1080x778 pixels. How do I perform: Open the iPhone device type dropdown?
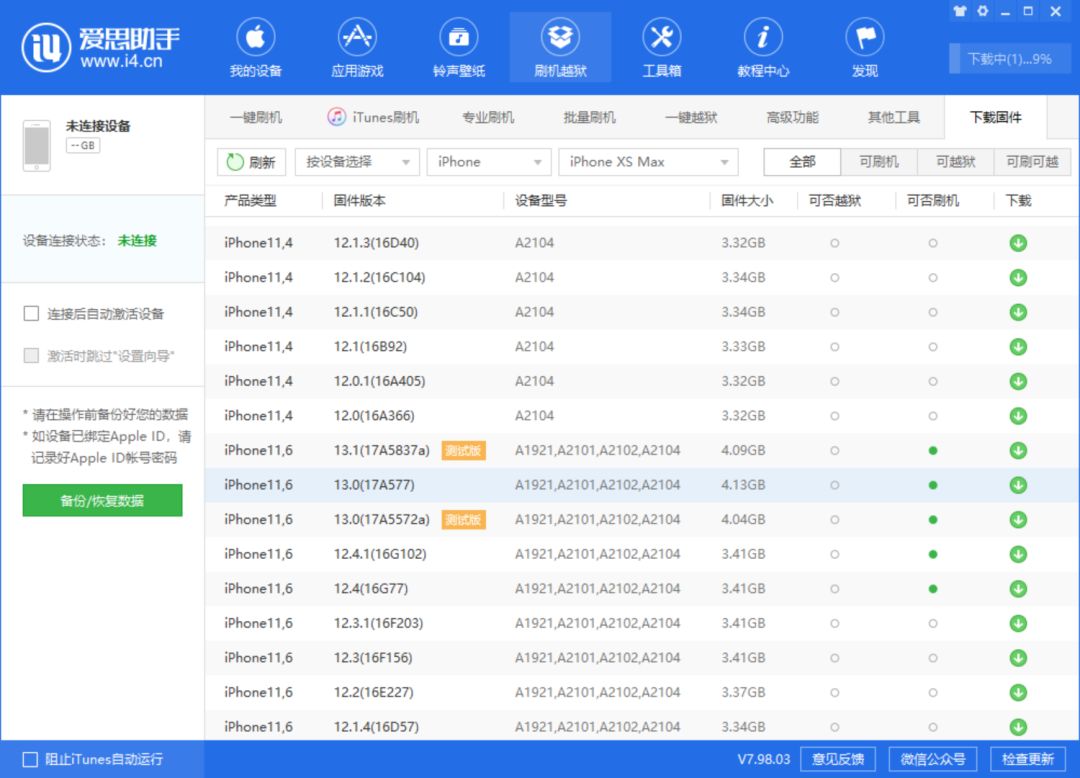(489, 162)
